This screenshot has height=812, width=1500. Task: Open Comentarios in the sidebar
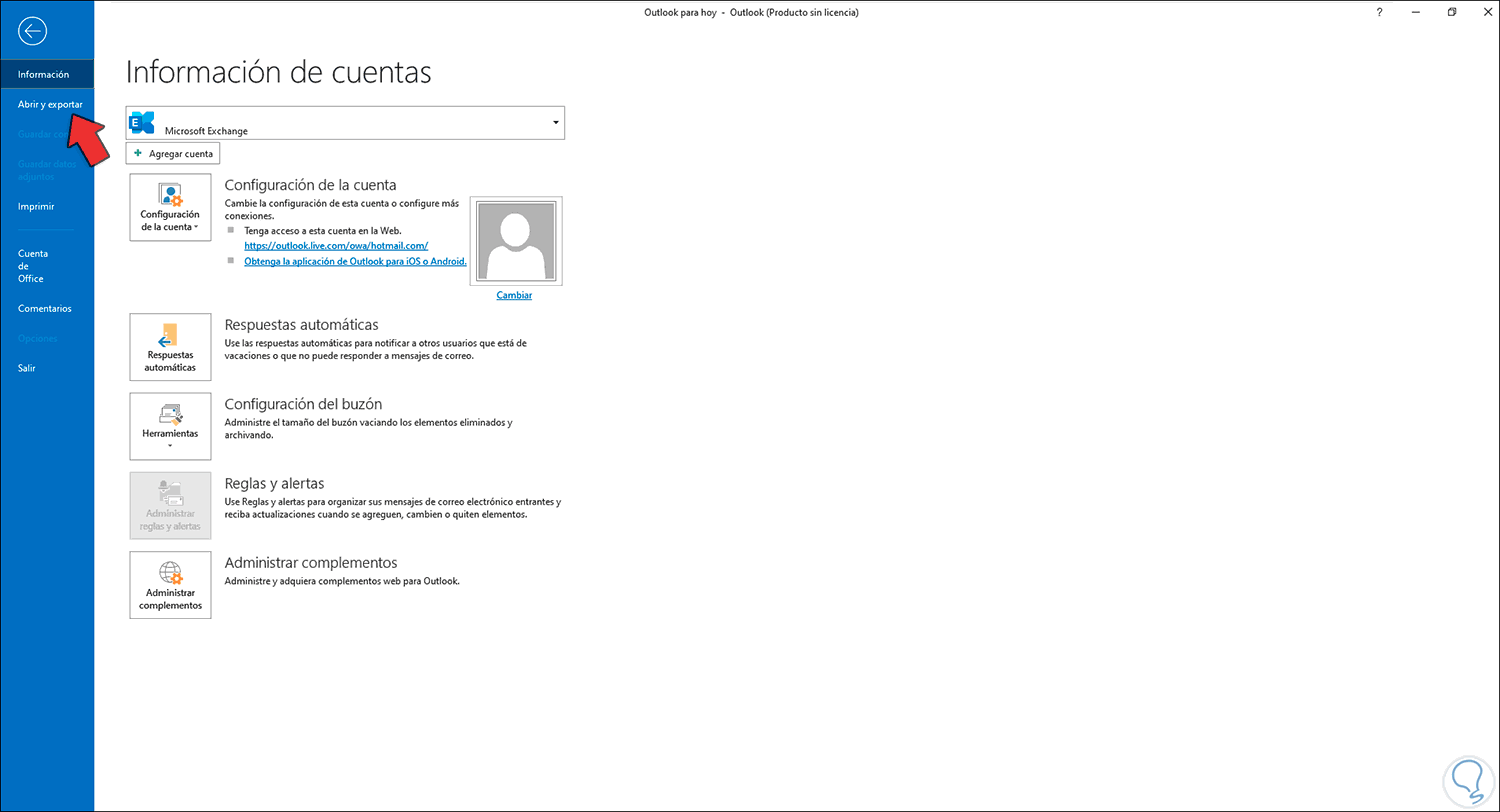tap(47, 308)
